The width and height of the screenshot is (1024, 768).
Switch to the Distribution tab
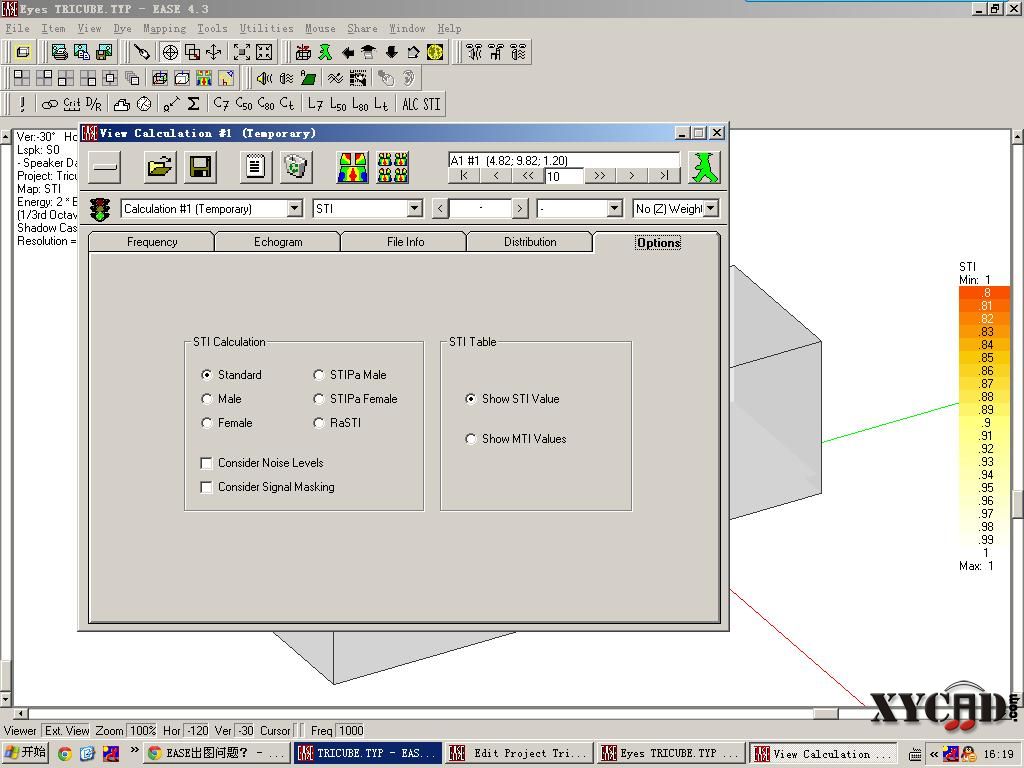pos(530,242)
